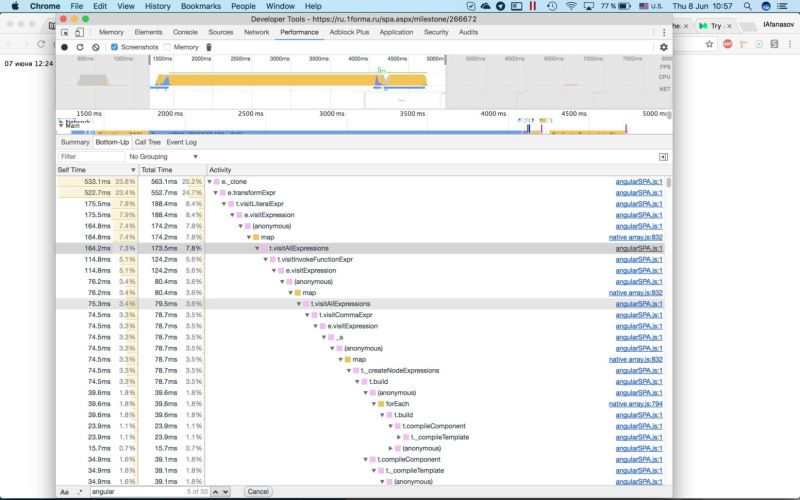The width and height of the screenshot is (800, 500).
Task: Collapse t.visitInvokeFunctionExpr row
Action: tap(265, 260)
